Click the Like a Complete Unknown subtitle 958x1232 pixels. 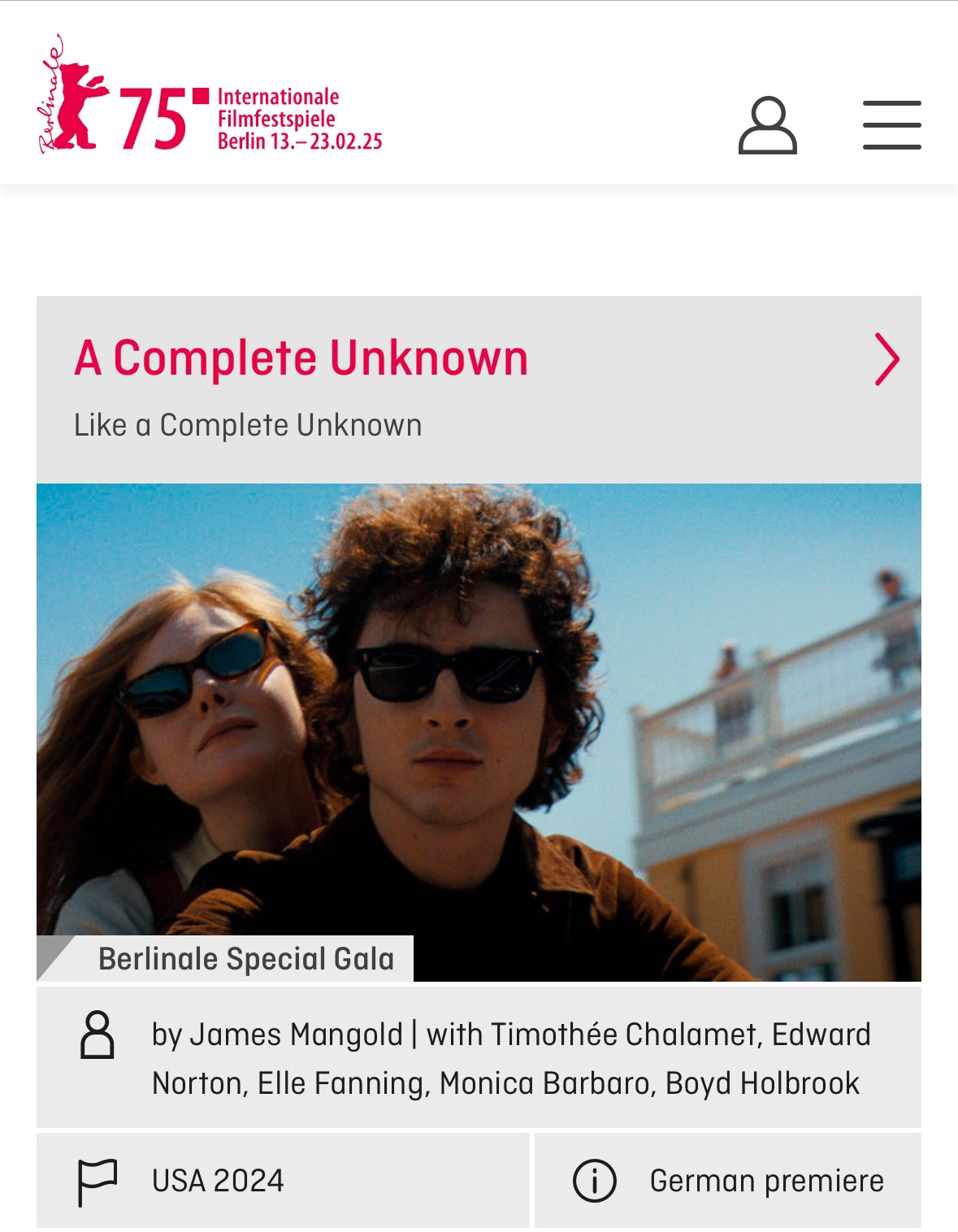[x=248, y=425]
